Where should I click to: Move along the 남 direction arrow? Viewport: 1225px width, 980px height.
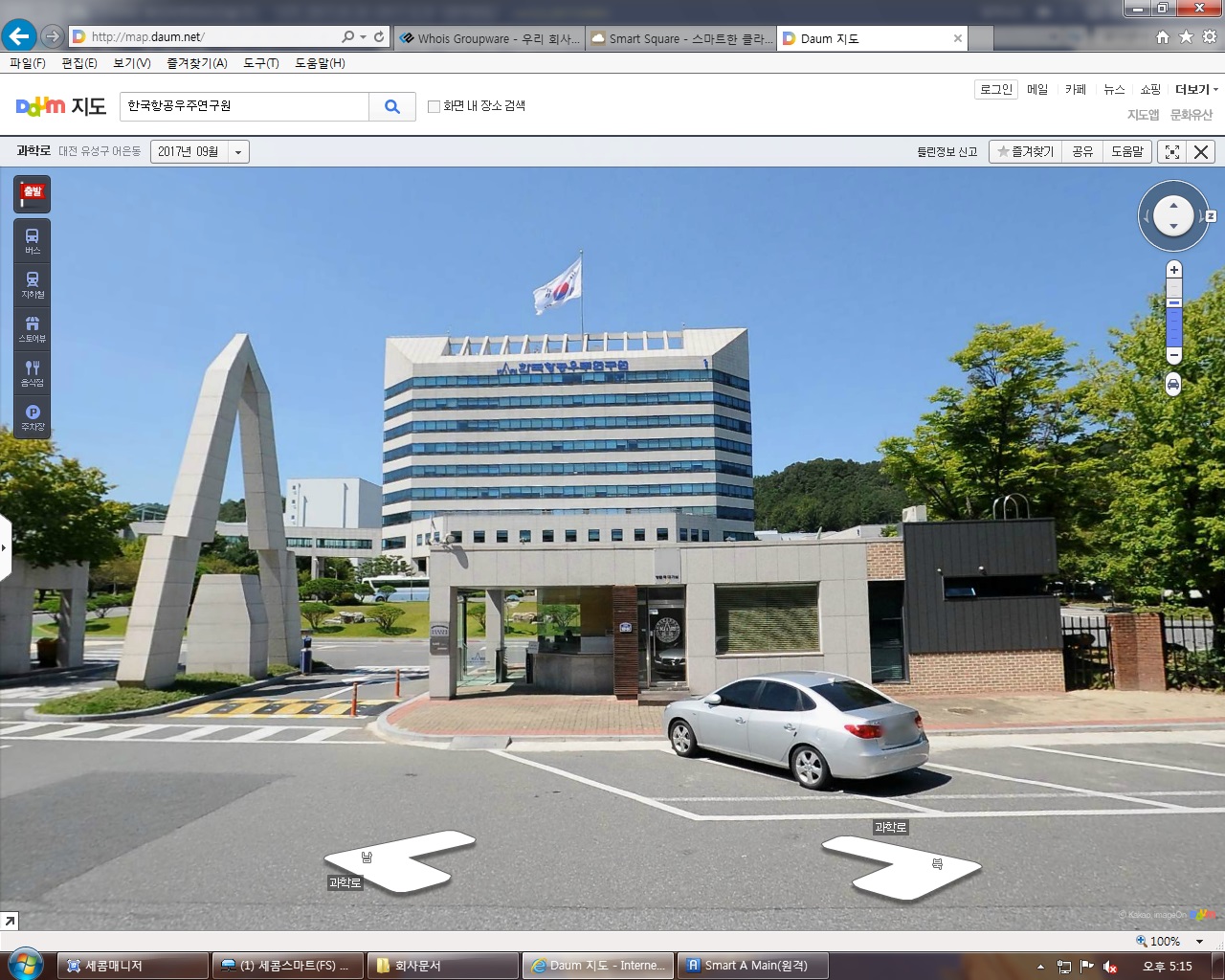point(400,861)
